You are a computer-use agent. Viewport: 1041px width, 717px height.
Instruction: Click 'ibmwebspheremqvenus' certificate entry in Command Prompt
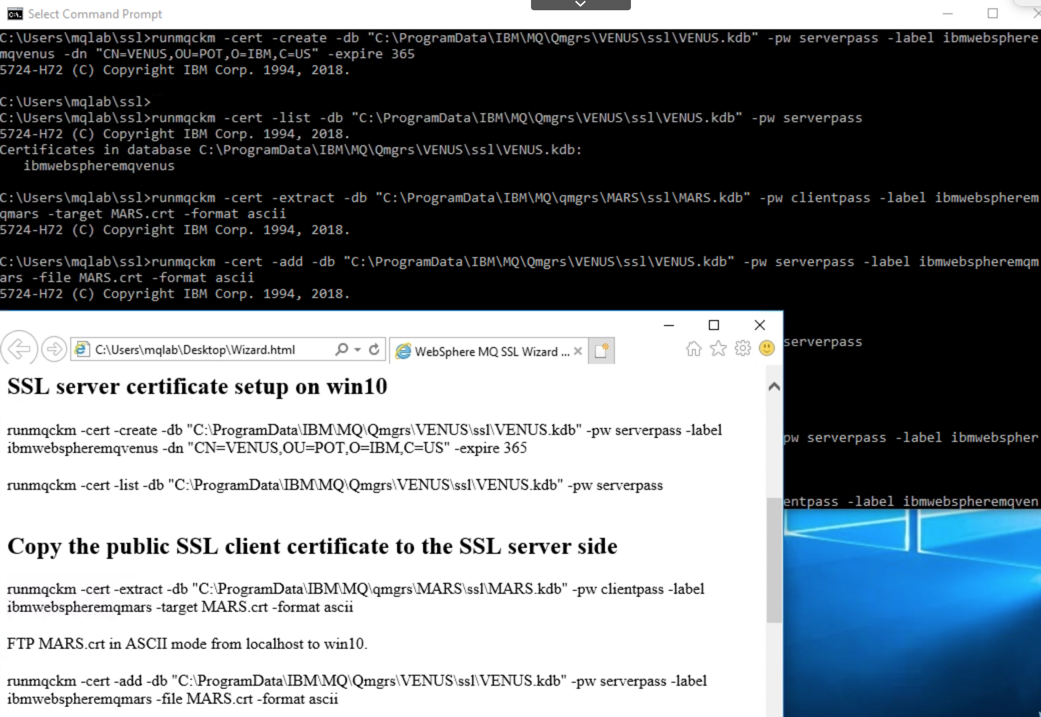[x=99, y=166]
